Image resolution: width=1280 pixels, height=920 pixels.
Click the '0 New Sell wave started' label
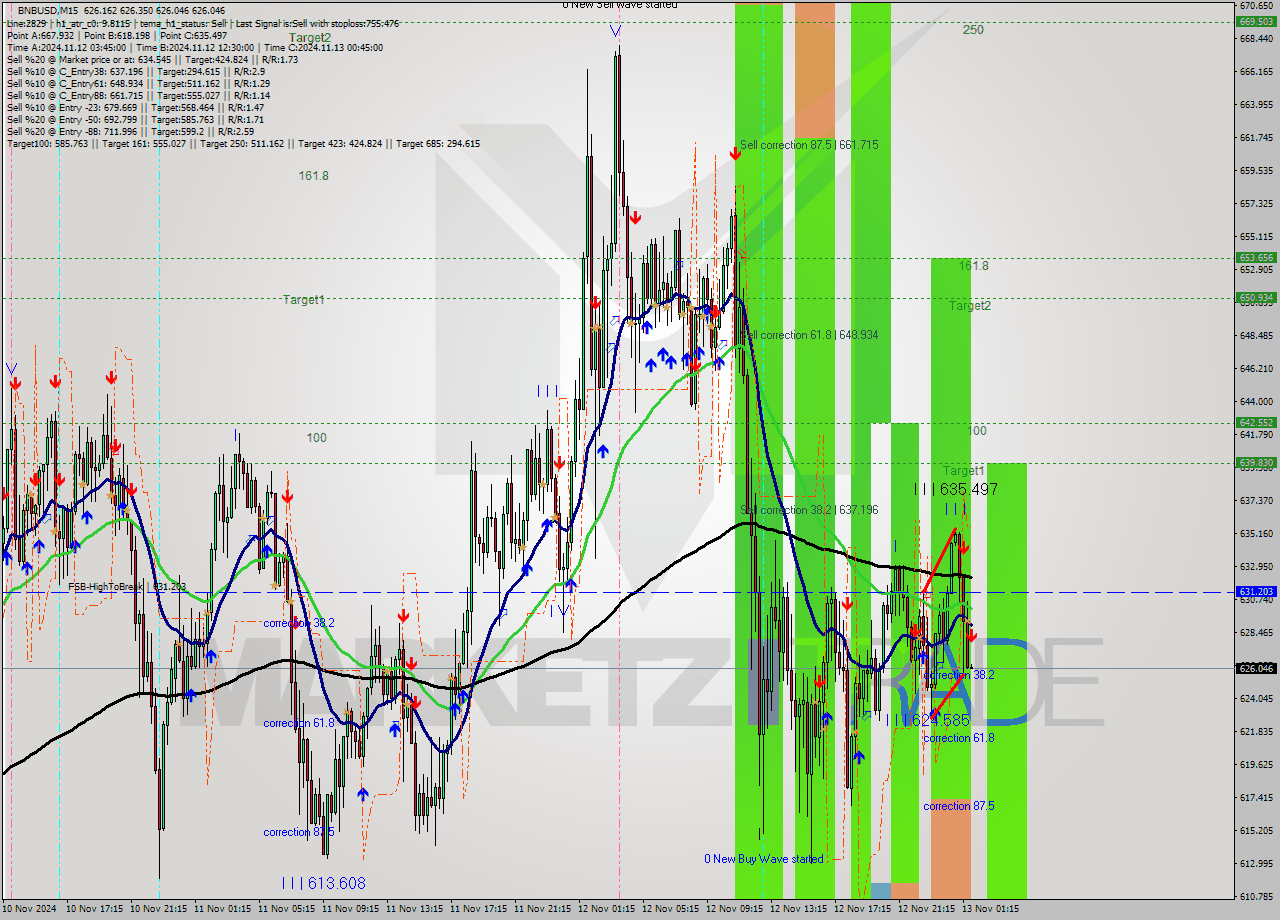click(x=619, y=5)
